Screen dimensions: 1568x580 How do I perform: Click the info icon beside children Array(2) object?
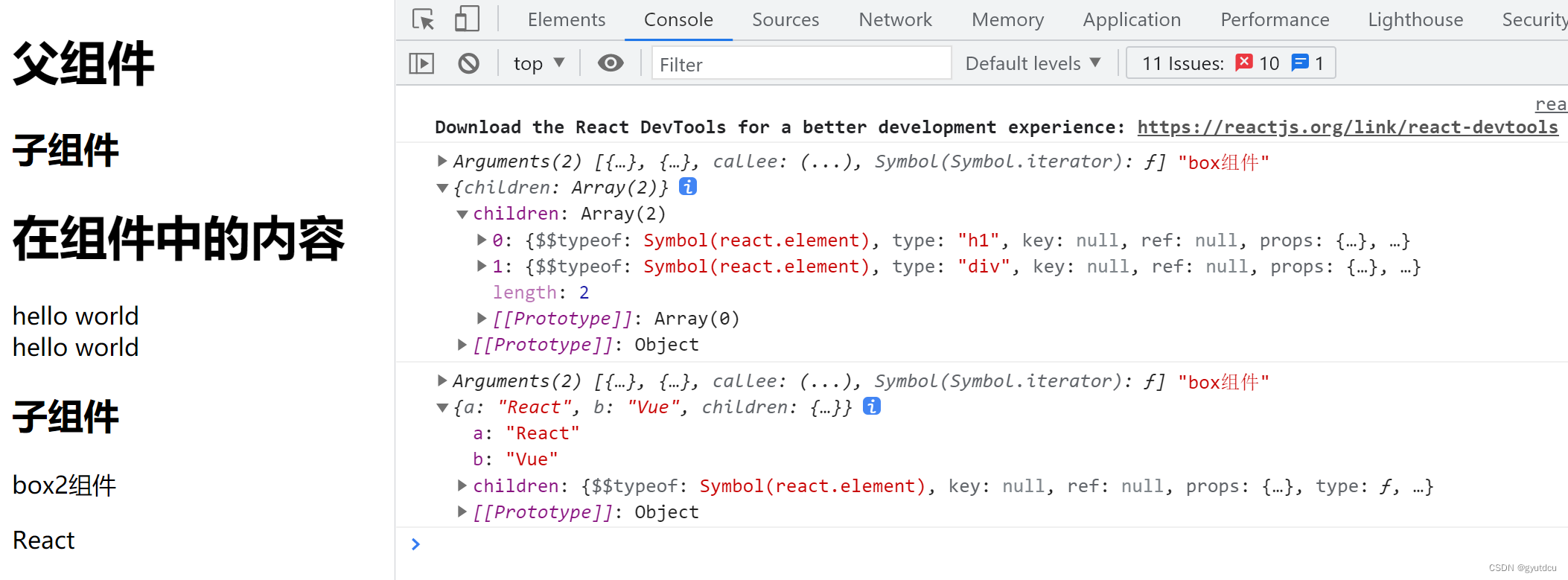688,187
